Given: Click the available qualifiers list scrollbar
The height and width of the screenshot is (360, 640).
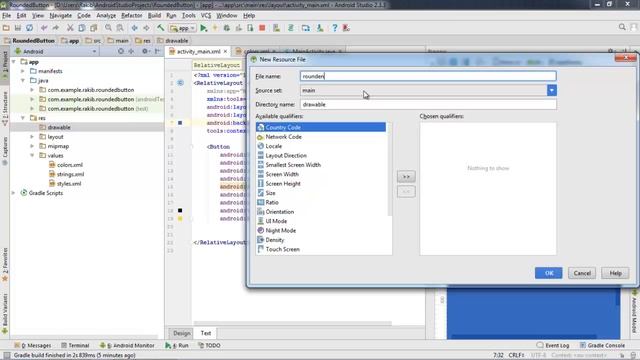Looking at the screenshot, I should [389, 169].
